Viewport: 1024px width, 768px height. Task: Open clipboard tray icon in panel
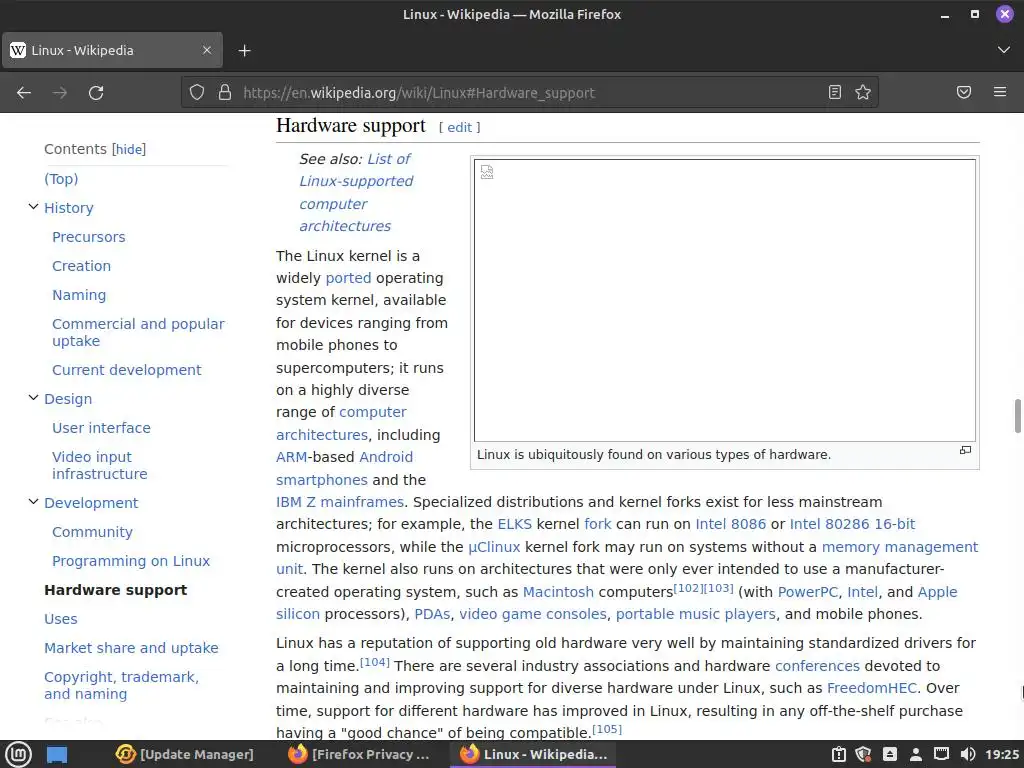pos(839,754)
